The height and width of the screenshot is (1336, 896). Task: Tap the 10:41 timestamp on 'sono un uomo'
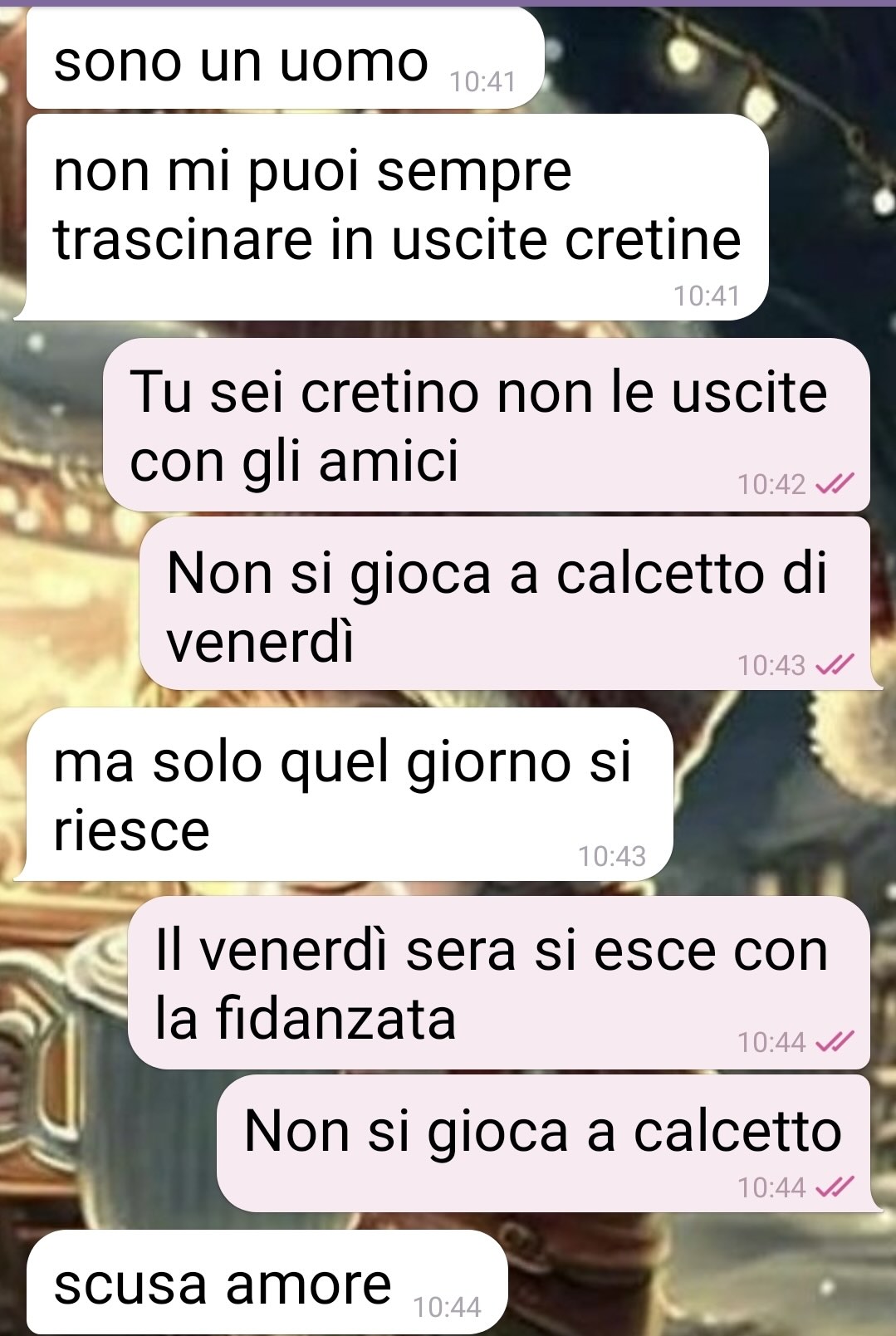pyautogui.click(x=482, y=81)
